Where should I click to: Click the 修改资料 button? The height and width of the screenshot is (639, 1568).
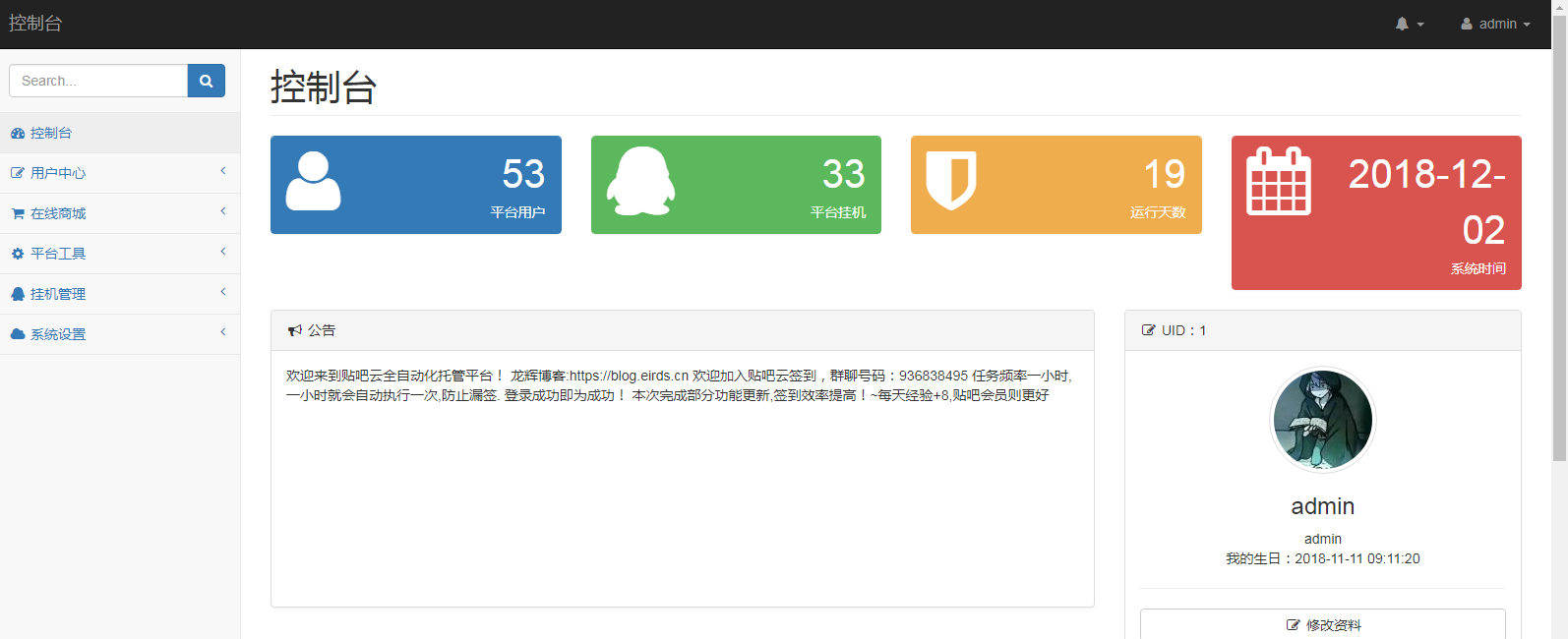[1322, 624]
